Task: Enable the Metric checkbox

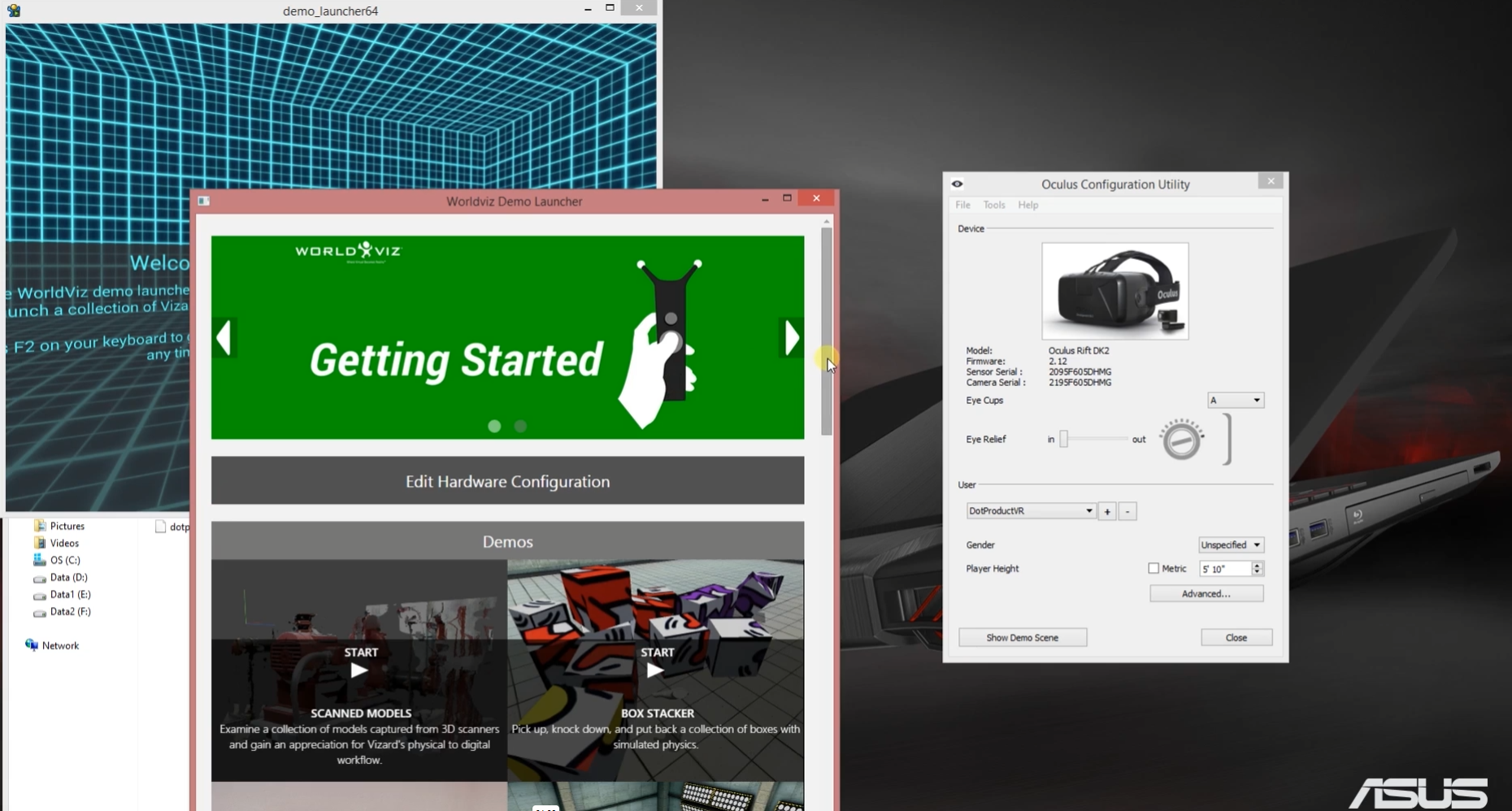Action: click(1154, 568)
